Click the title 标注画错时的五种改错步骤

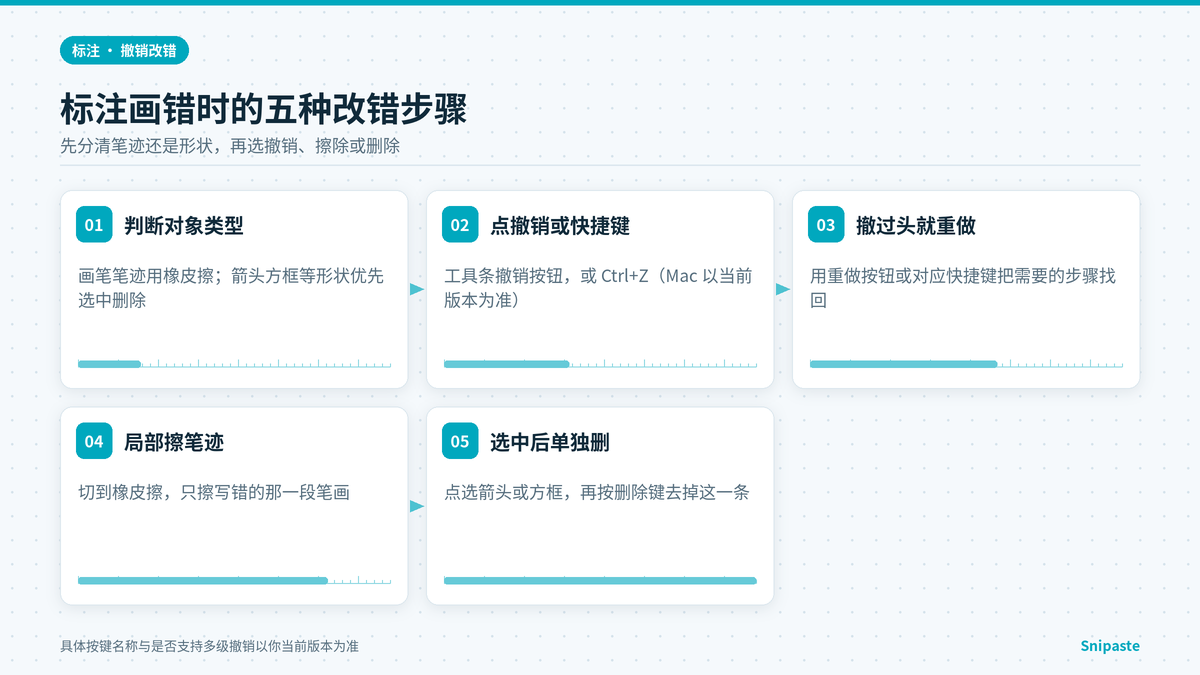click(x=263, y=110)
